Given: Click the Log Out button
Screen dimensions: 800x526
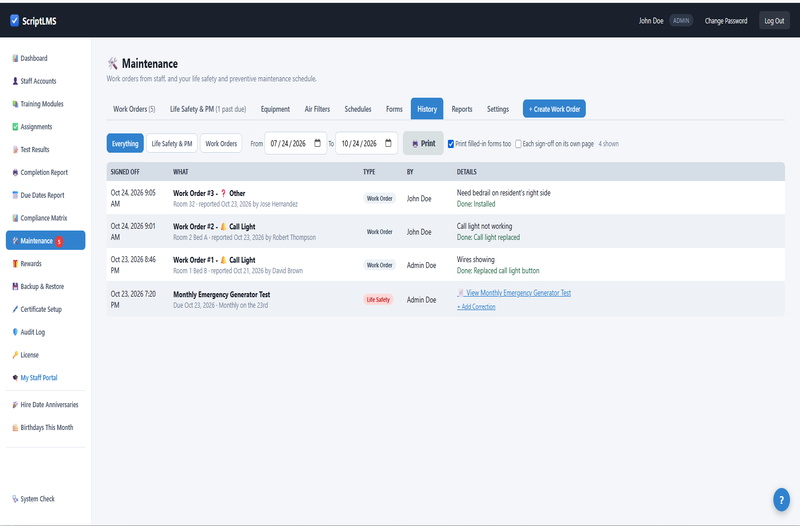Looking at the screenshot, I should pyautogui.click(x=774, y=20).
